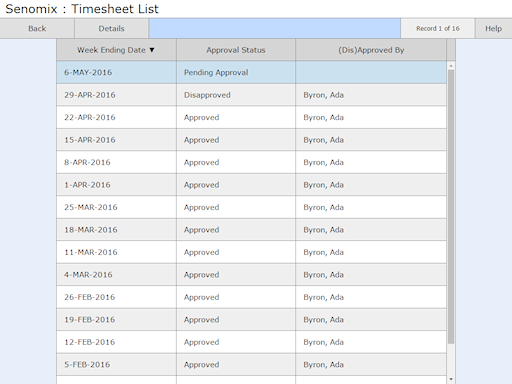Select the 26-FEB-2016 timesheet row
Image resolution: width=512 pixels, height=384 pixels.
251,297
